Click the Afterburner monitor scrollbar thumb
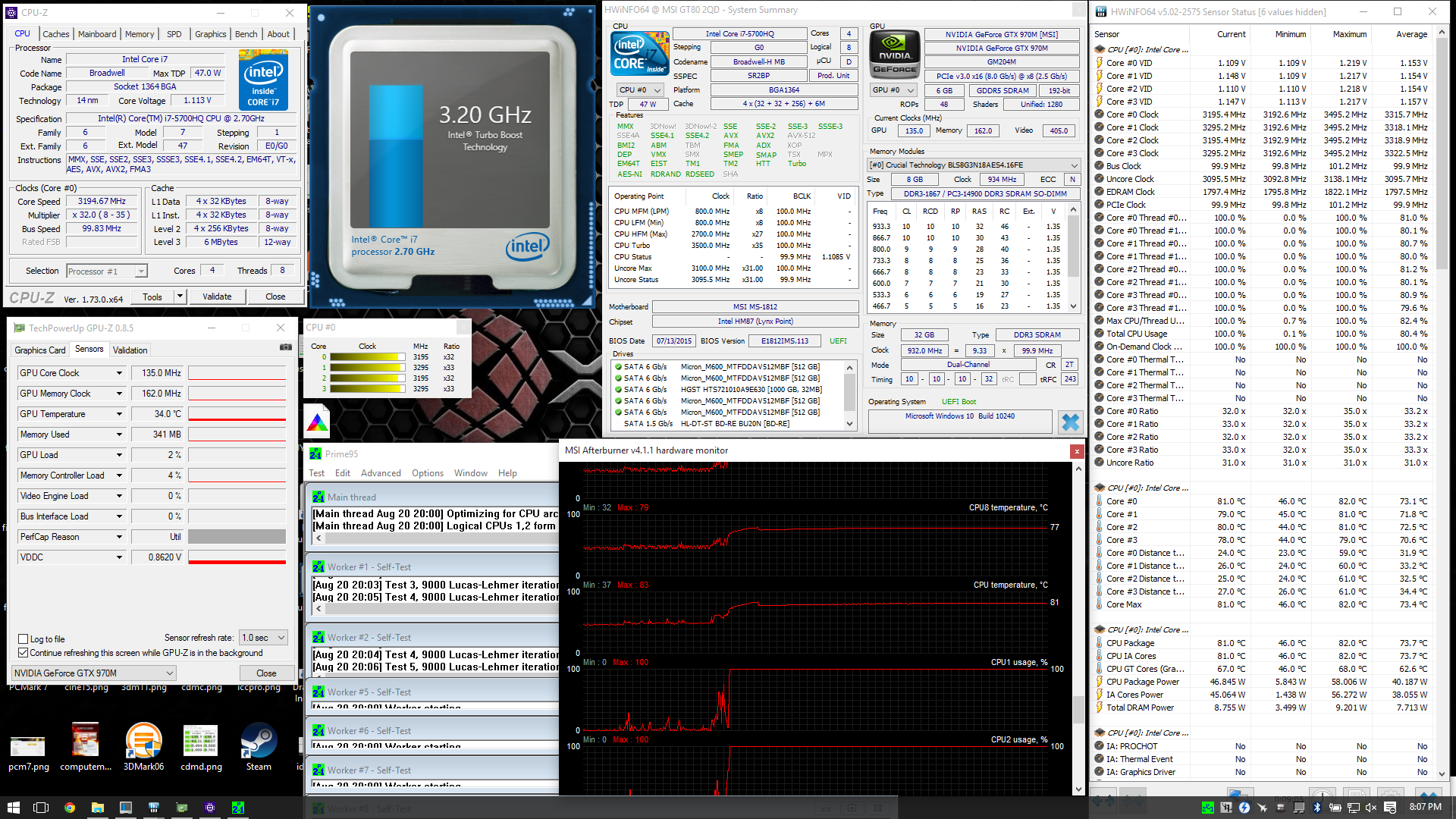 click(x=1078, y=709)
